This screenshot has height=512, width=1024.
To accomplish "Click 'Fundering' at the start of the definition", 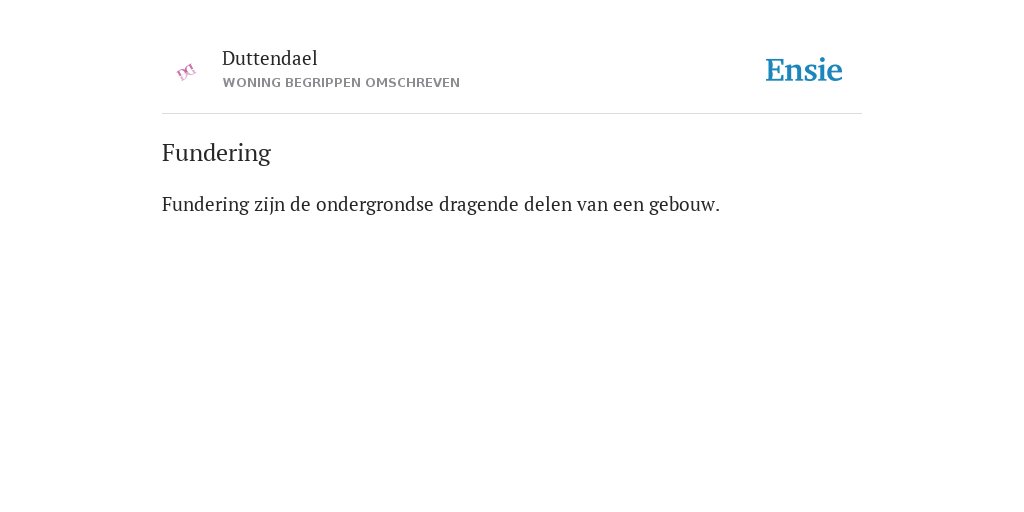I will pos(206,204).
